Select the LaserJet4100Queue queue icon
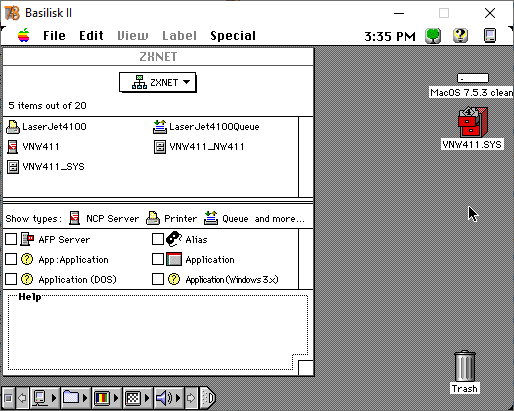 (x=160, y=127)
